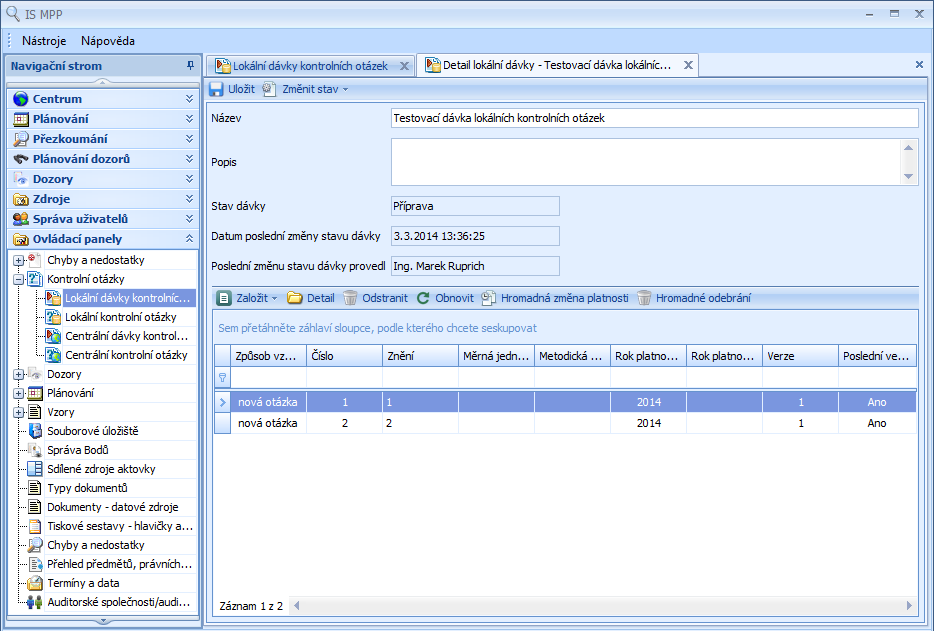Click inside the Popis text area
Screen dimensions: 934x631
[645, 162]
